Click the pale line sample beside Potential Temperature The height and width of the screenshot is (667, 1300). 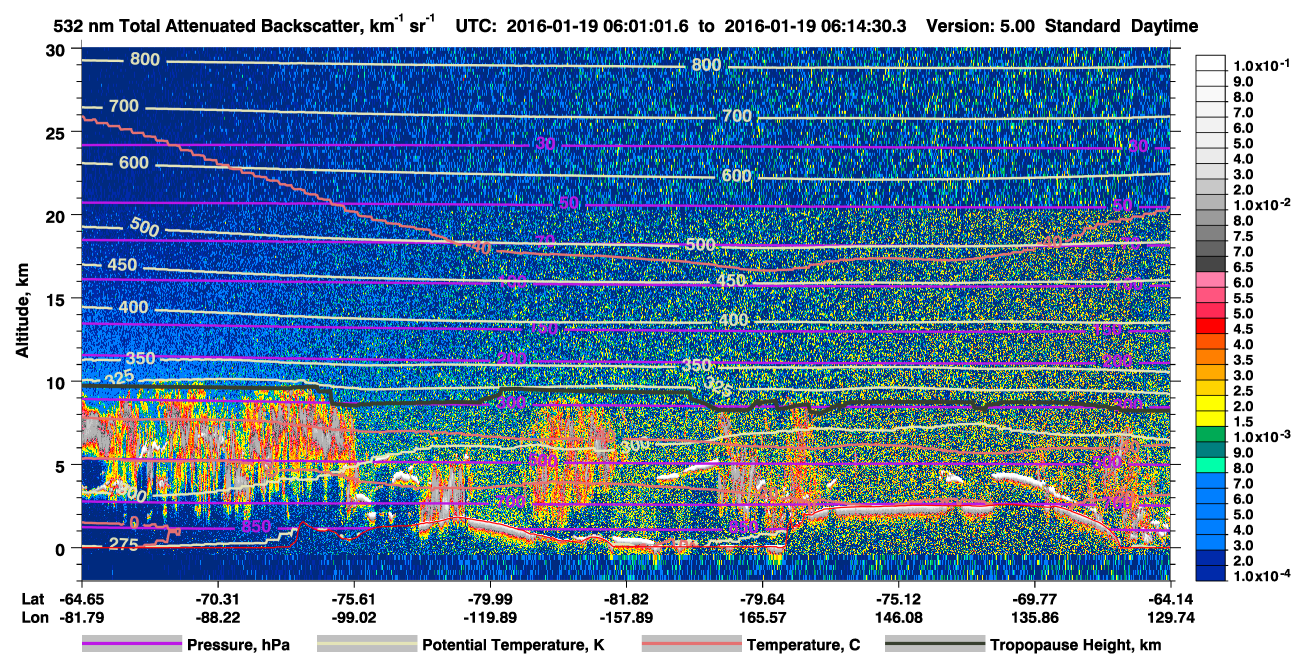click(x=366, y=645)
